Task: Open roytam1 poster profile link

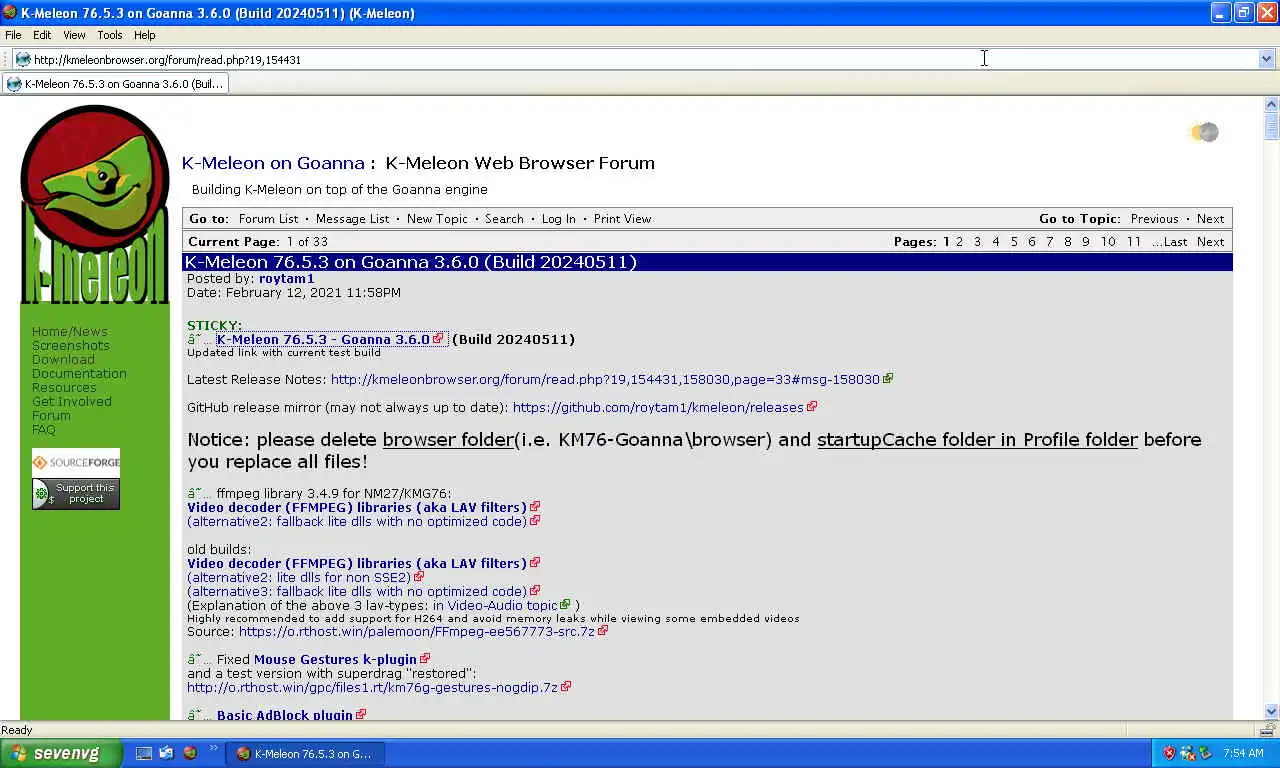Action: 286,279
